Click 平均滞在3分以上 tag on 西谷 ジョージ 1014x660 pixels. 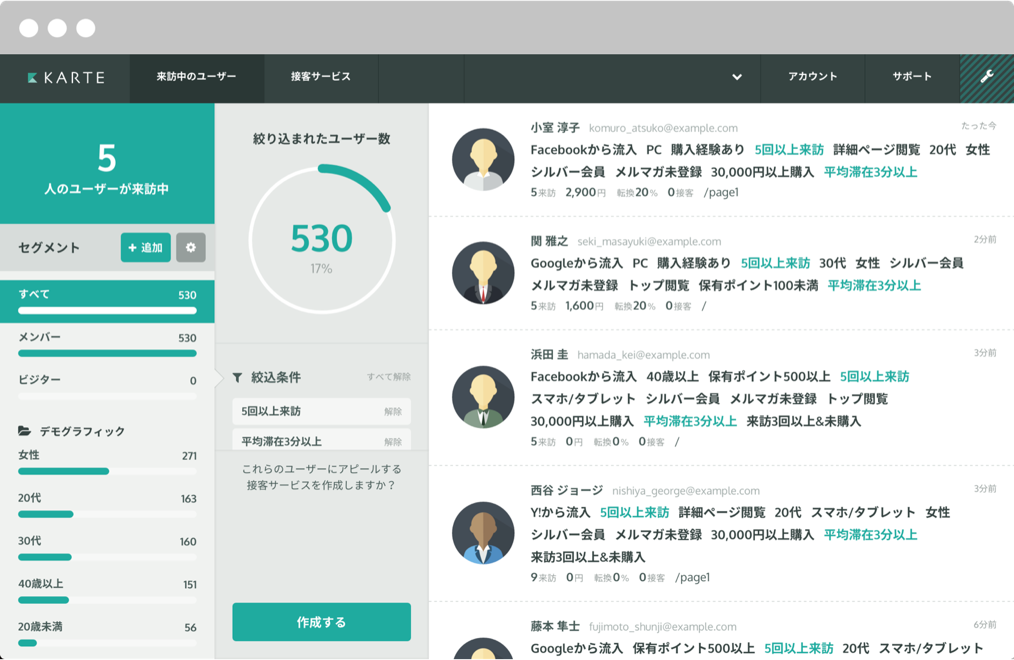point(870,535)
